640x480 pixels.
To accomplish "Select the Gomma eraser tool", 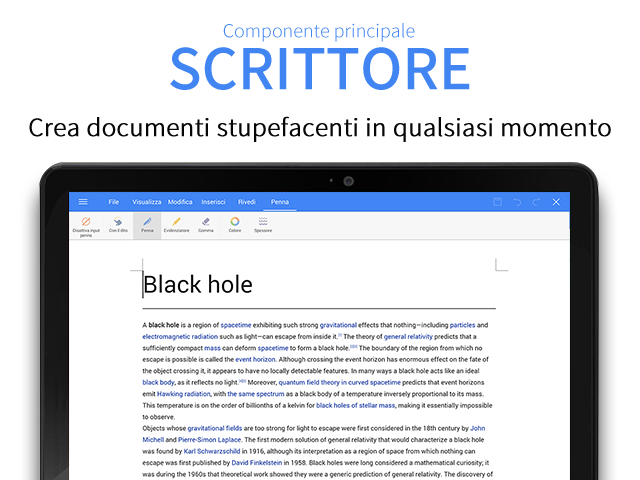I will pos(206,225).
